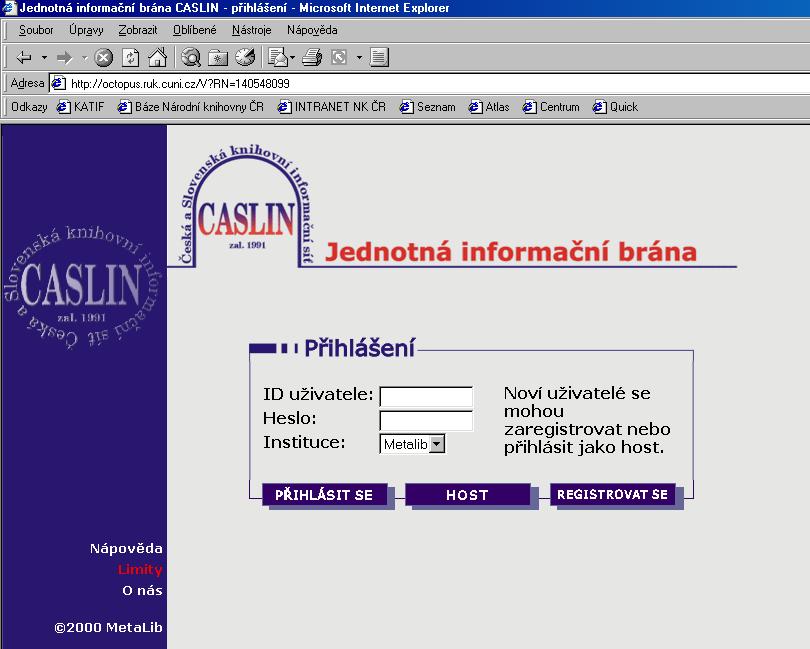Stop page loading with Stop icon
Image resolution: width=810 pixels, height=649 pixels.
(x=103, y=57)
